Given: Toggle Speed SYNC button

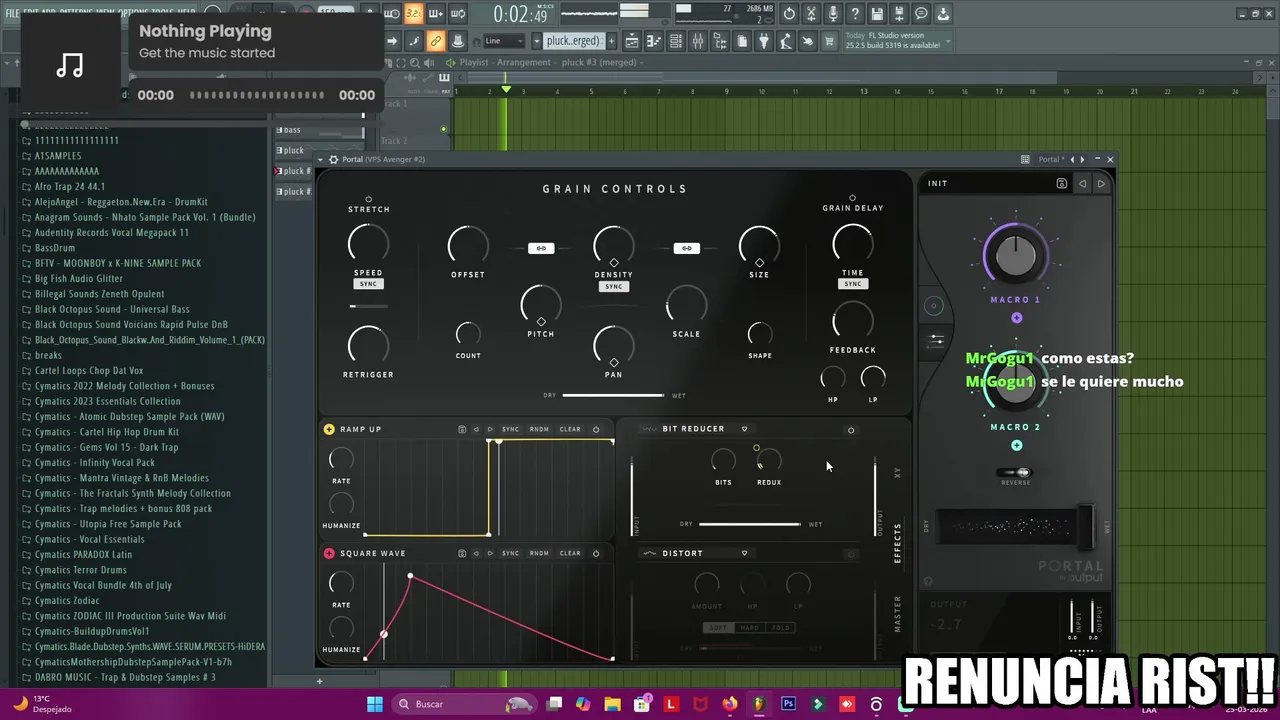Looking at the screenshot, I should (368, 284).
